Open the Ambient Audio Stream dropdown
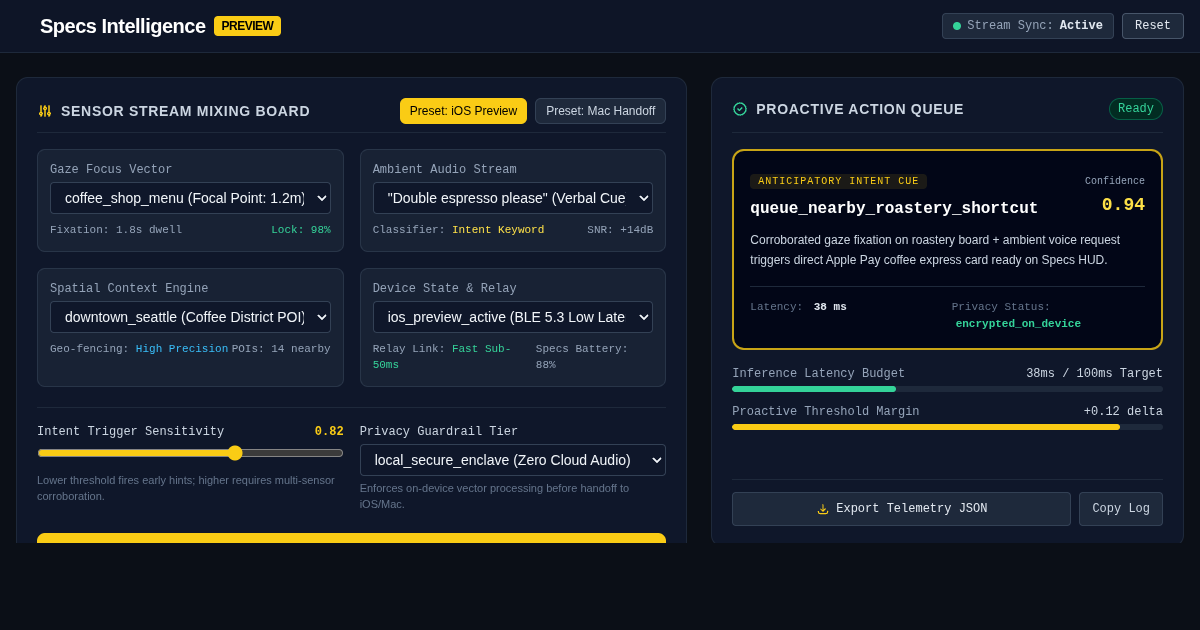Screen dimensions: 1200x630 click(x=513, y=198)
